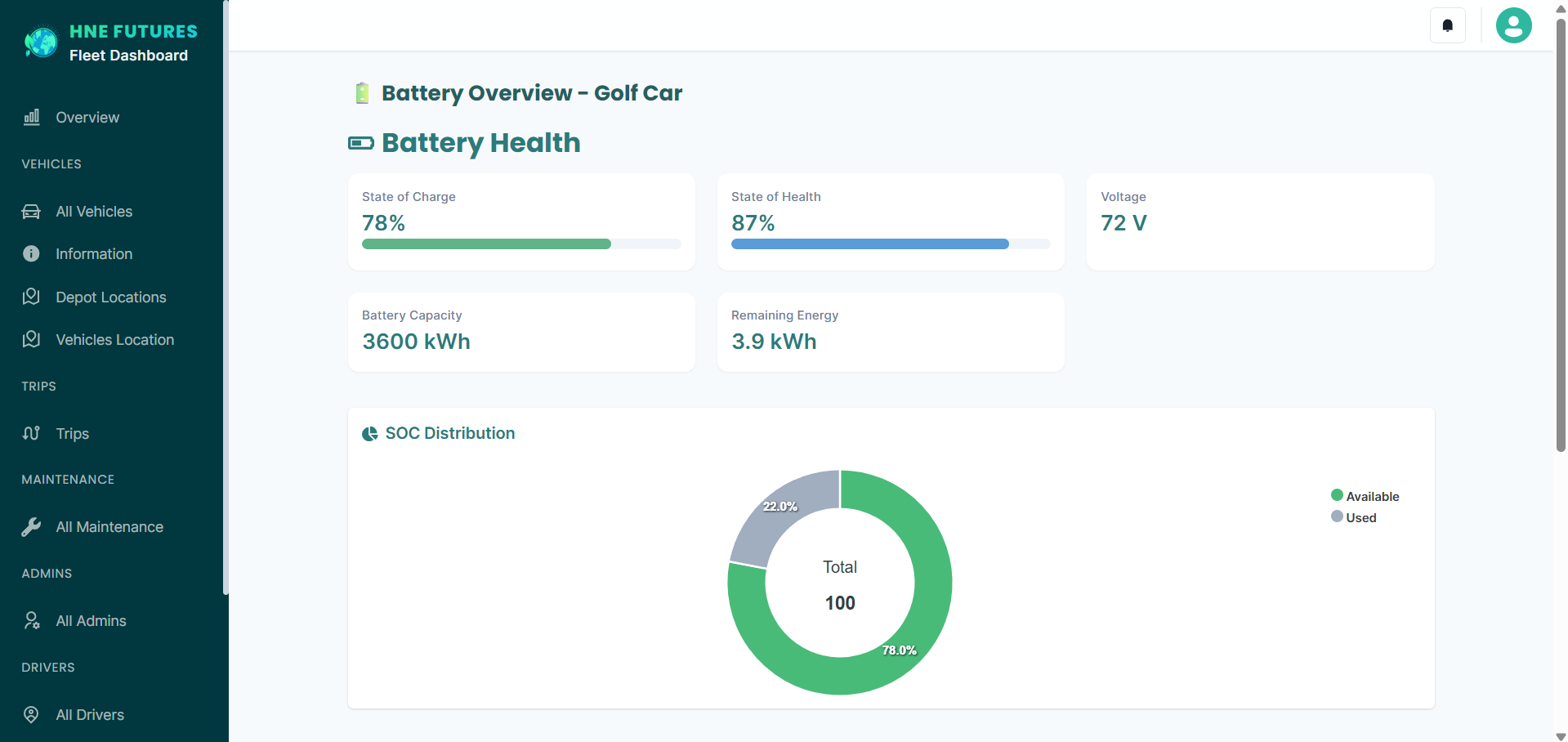Click the State of Charge progress bar

[x=485, y=244]
